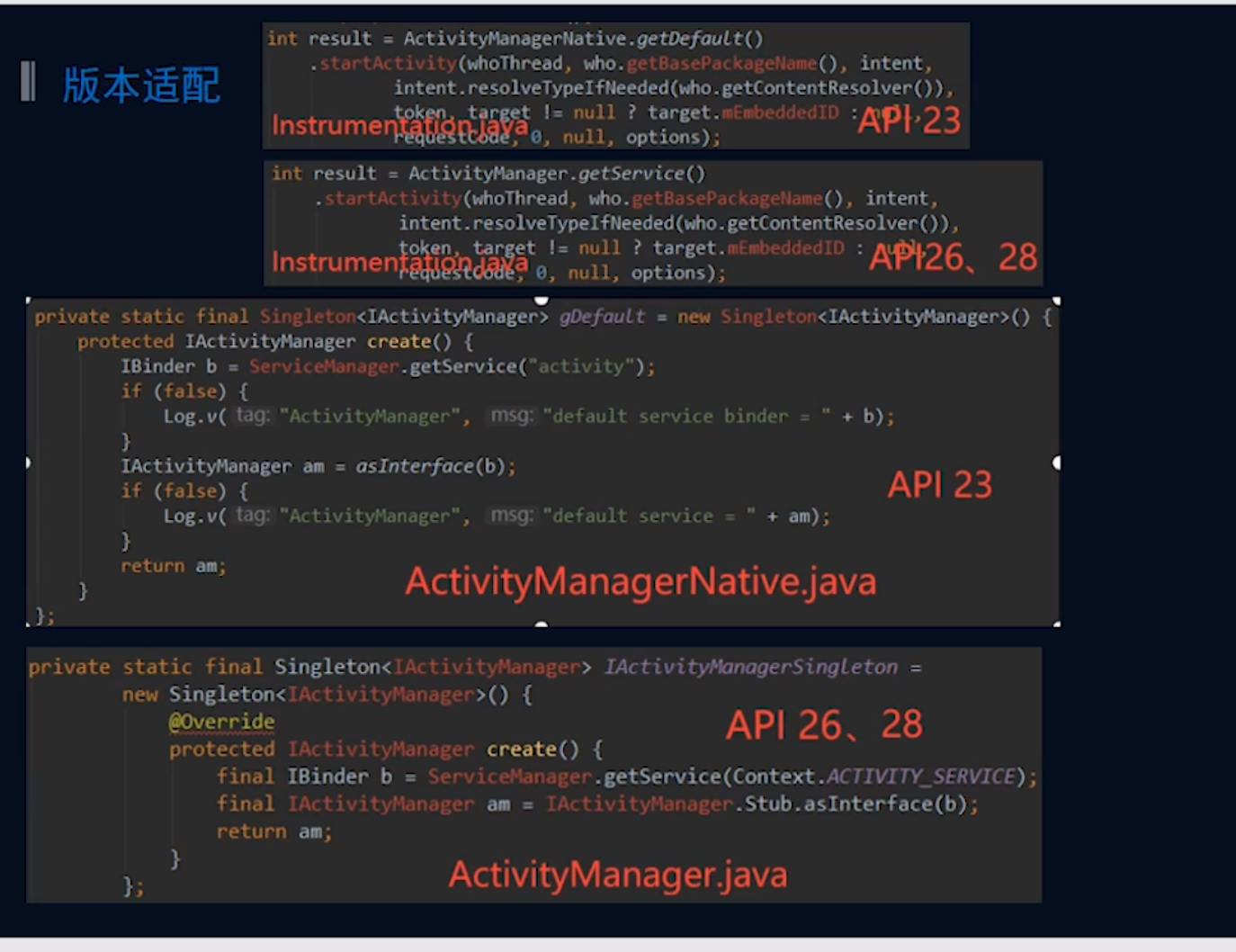Click the red ActivityManager.java label
This screenshot has width=1236, height=952.
(618, 875)
